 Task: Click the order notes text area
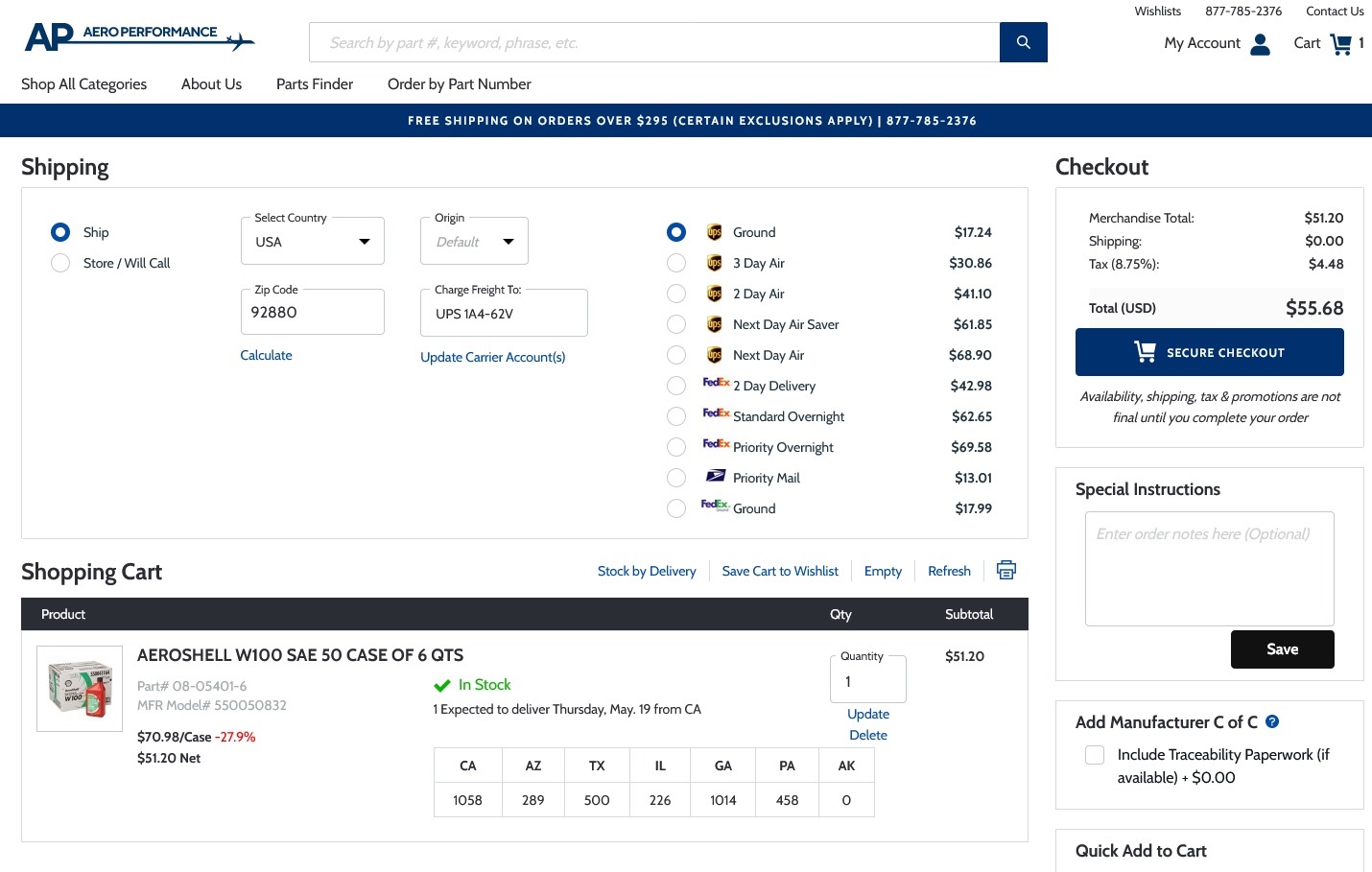pyautogui.click(x=1210, y=569)
